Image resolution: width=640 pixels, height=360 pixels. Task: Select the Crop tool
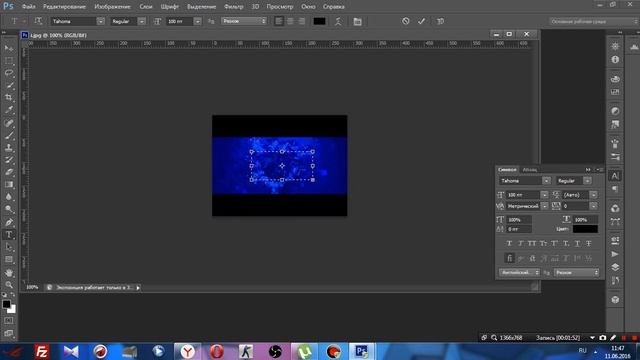[9, 98]
